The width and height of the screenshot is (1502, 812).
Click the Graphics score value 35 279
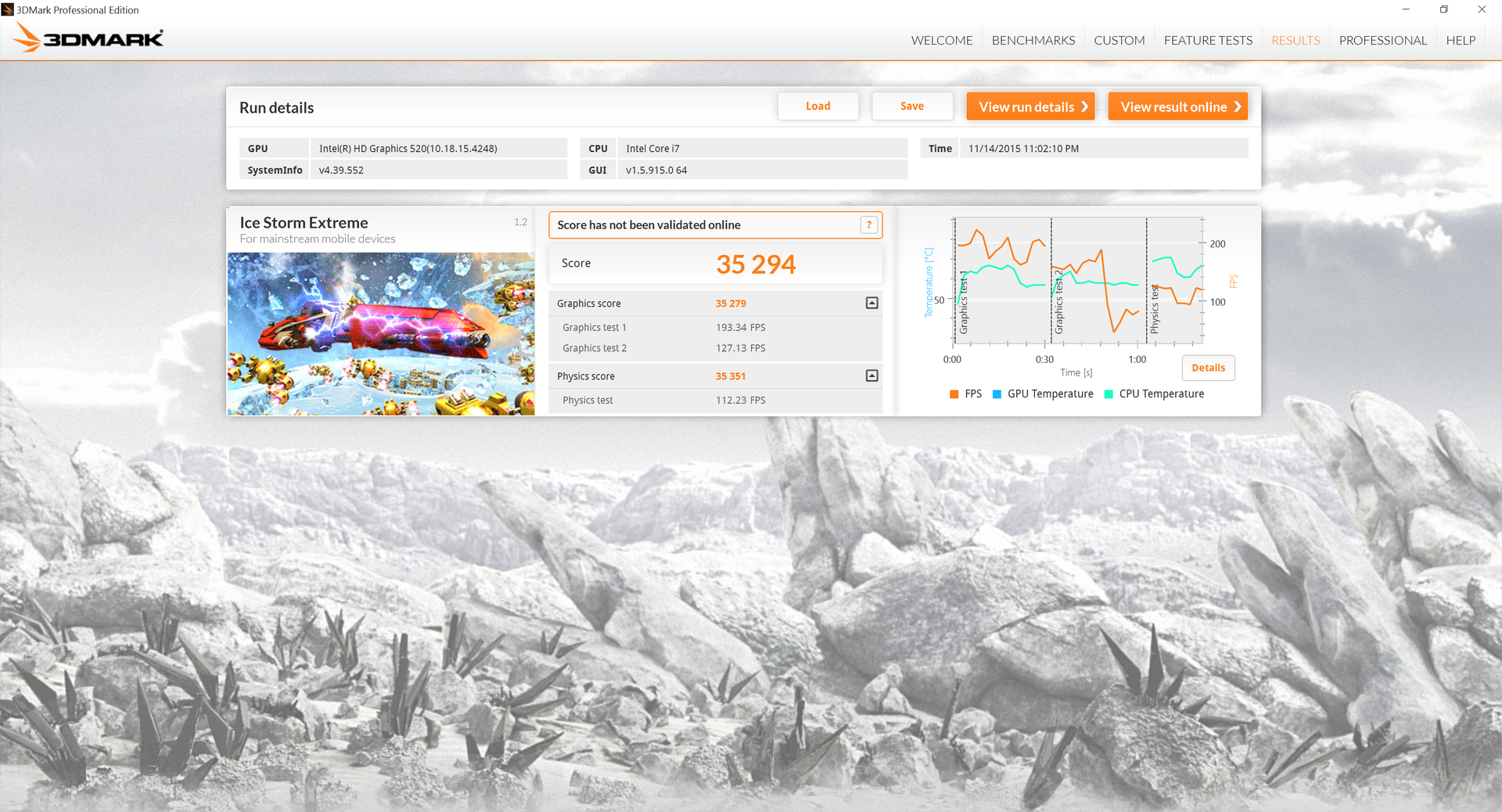[x=731, y=304]
